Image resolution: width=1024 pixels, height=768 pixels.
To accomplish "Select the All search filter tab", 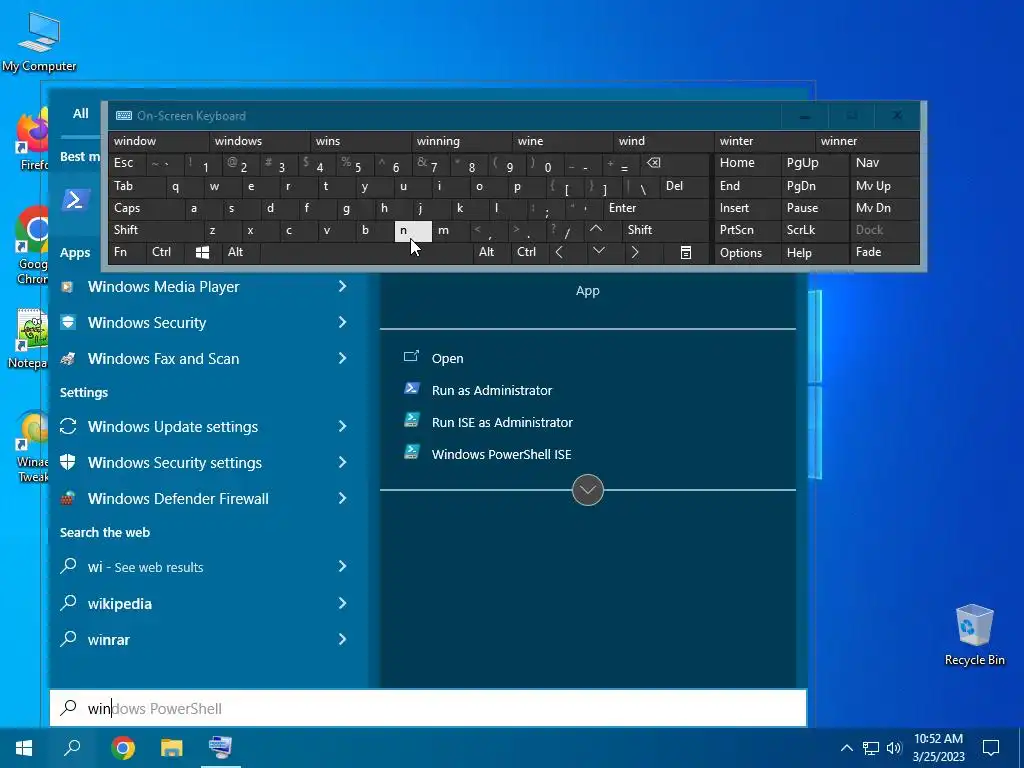I will coord(80,114).
